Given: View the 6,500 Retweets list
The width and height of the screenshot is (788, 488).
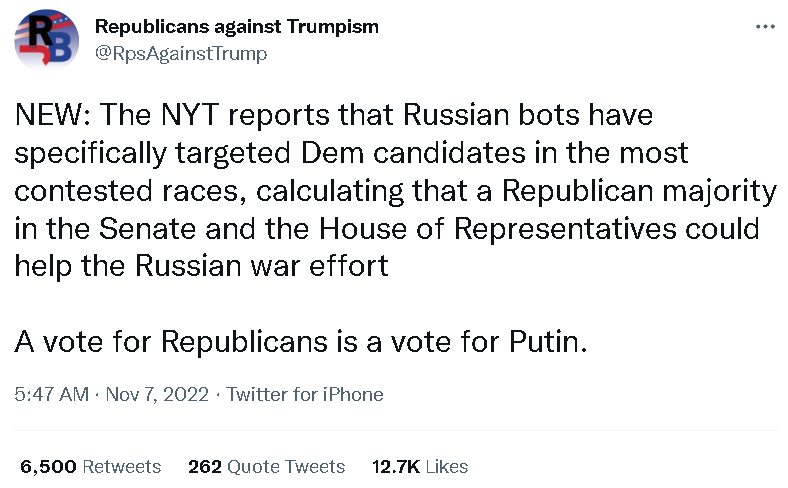Looking at the screenshot, I should (90, 466).
